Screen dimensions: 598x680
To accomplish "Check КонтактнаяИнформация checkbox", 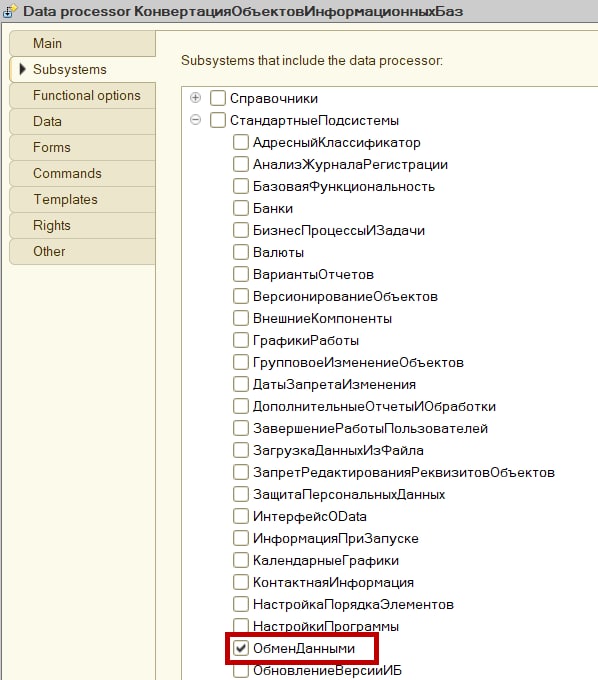I will [241, 582].
